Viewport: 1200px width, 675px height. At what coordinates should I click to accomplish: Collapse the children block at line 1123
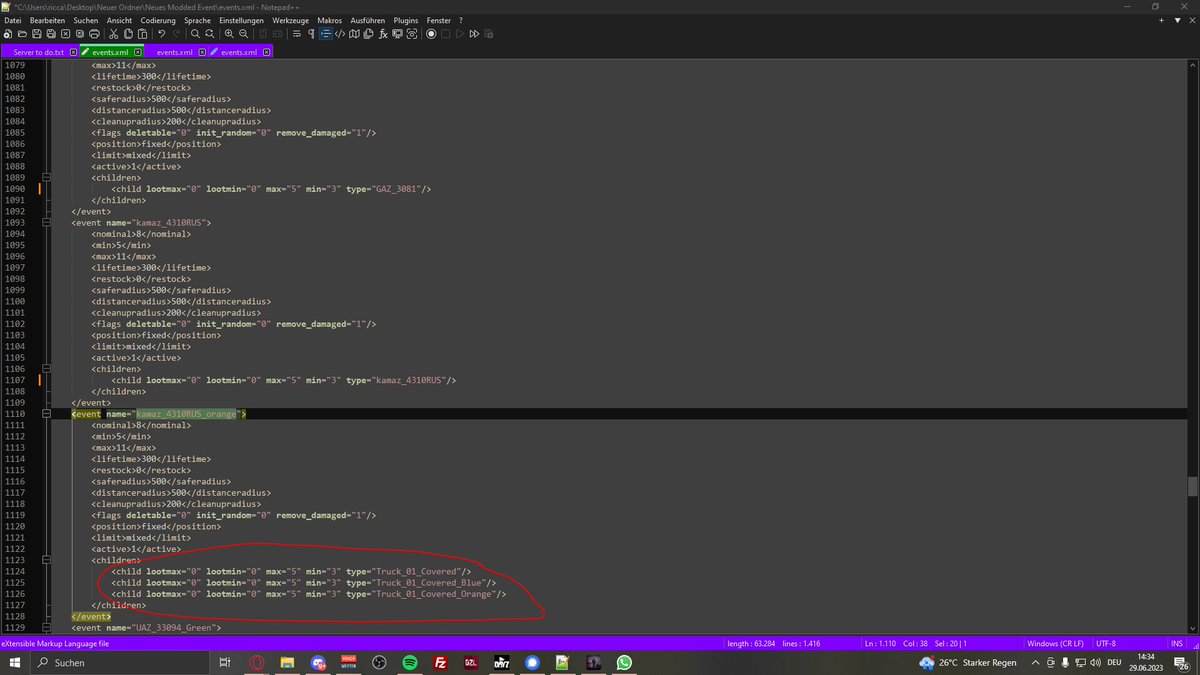click(x=46, y=560)
